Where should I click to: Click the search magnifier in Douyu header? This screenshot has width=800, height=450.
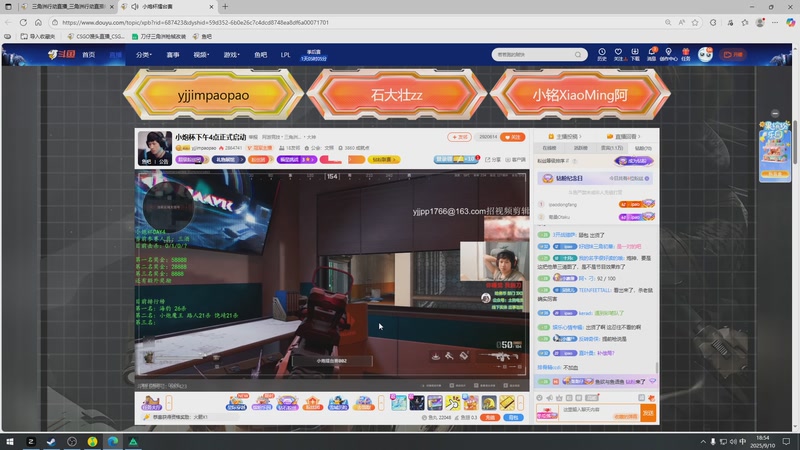click(578, 55)
